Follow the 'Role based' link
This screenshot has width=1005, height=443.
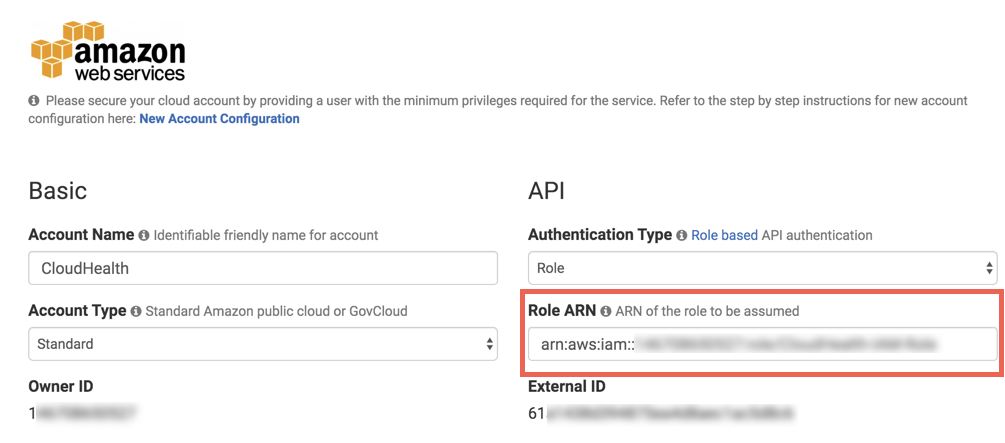[x=724, y=235]
